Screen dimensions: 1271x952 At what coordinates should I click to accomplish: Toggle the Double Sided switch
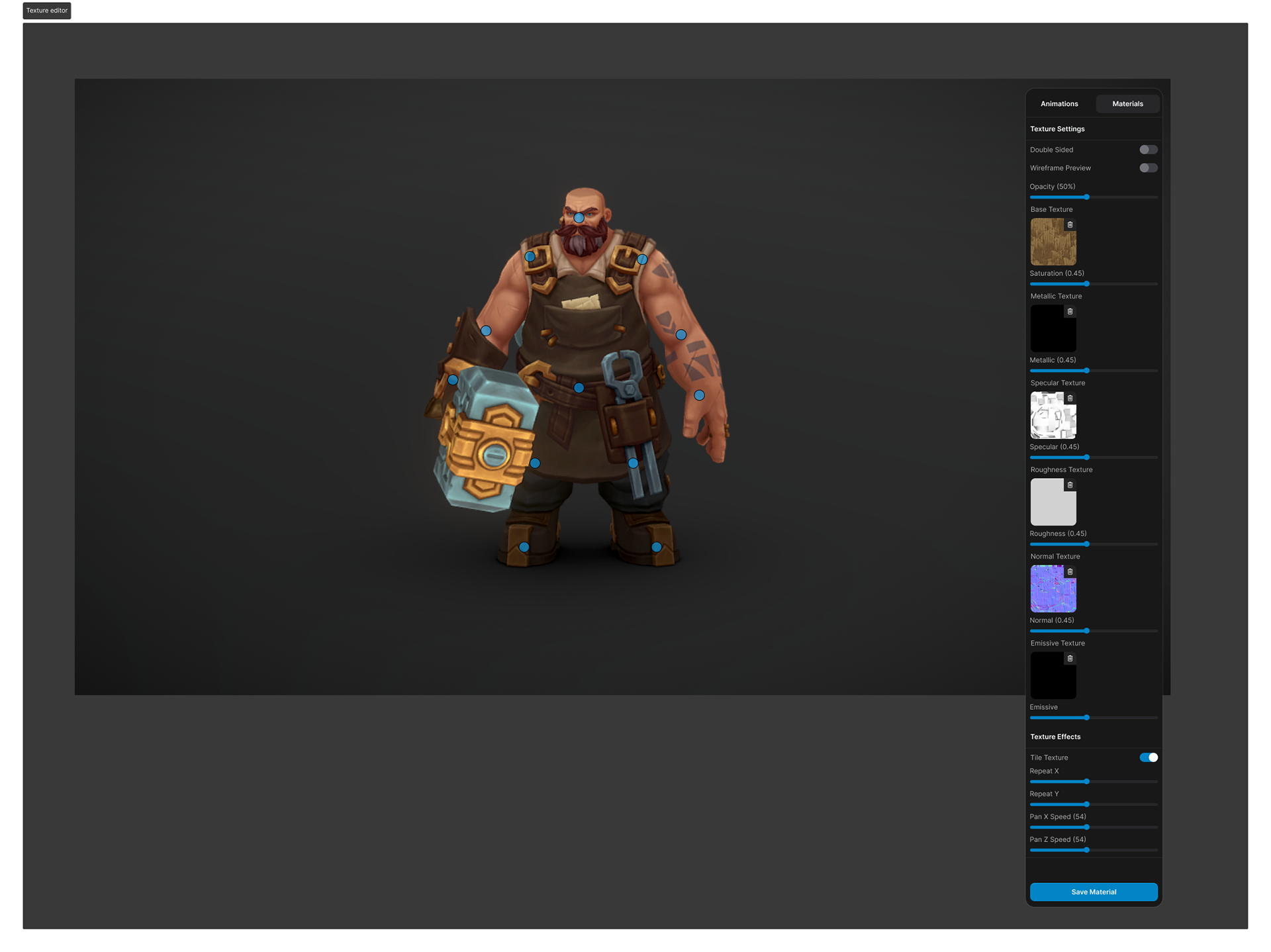(1148, 150)
